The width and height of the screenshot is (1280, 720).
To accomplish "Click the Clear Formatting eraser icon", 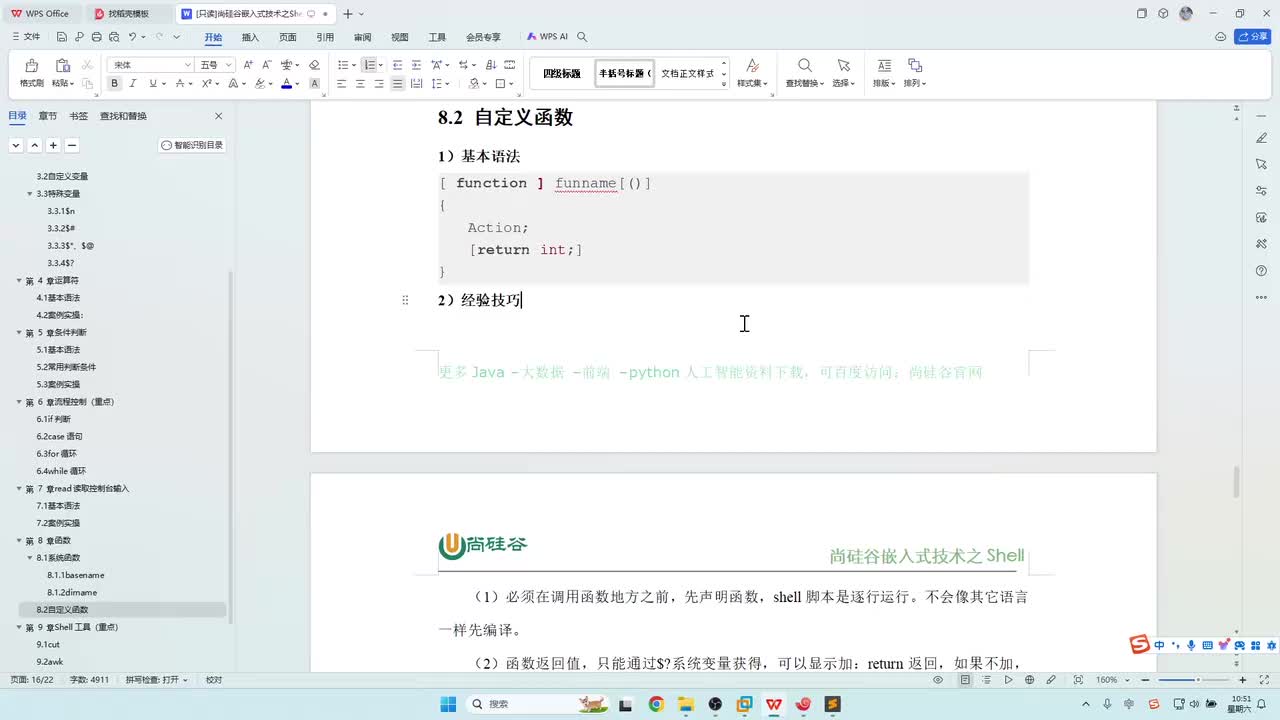I will click(314, 65).
